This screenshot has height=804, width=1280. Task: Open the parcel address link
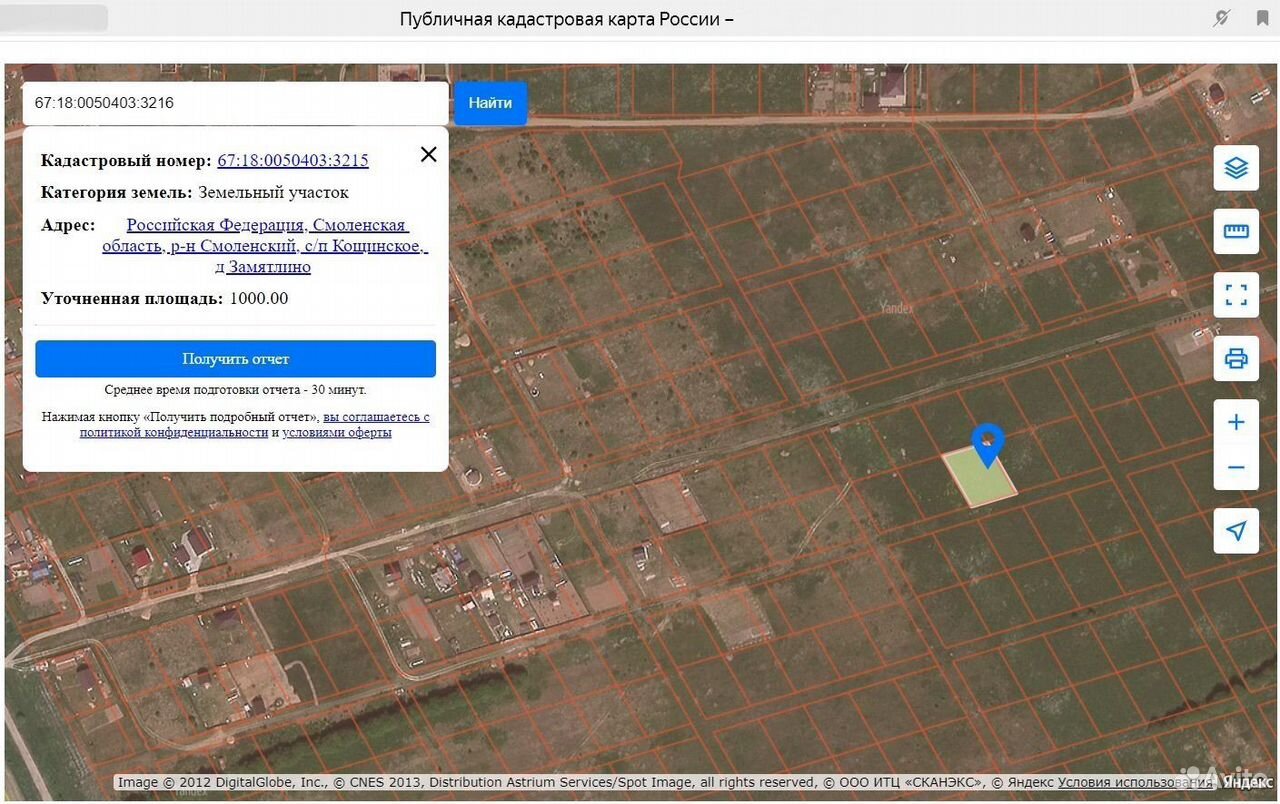(x=265, y=246)
